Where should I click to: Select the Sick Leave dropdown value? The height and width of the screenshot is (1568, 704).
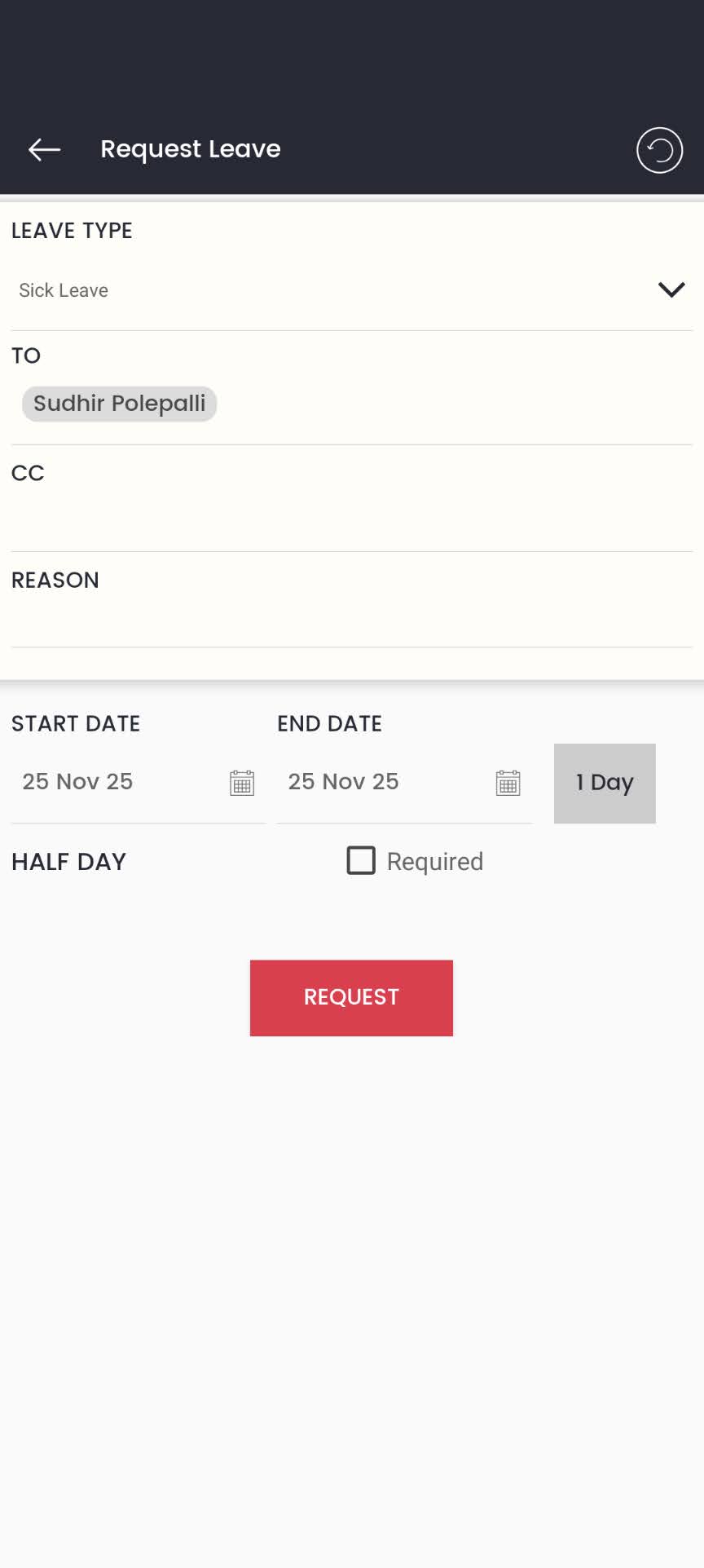point(64,290)
